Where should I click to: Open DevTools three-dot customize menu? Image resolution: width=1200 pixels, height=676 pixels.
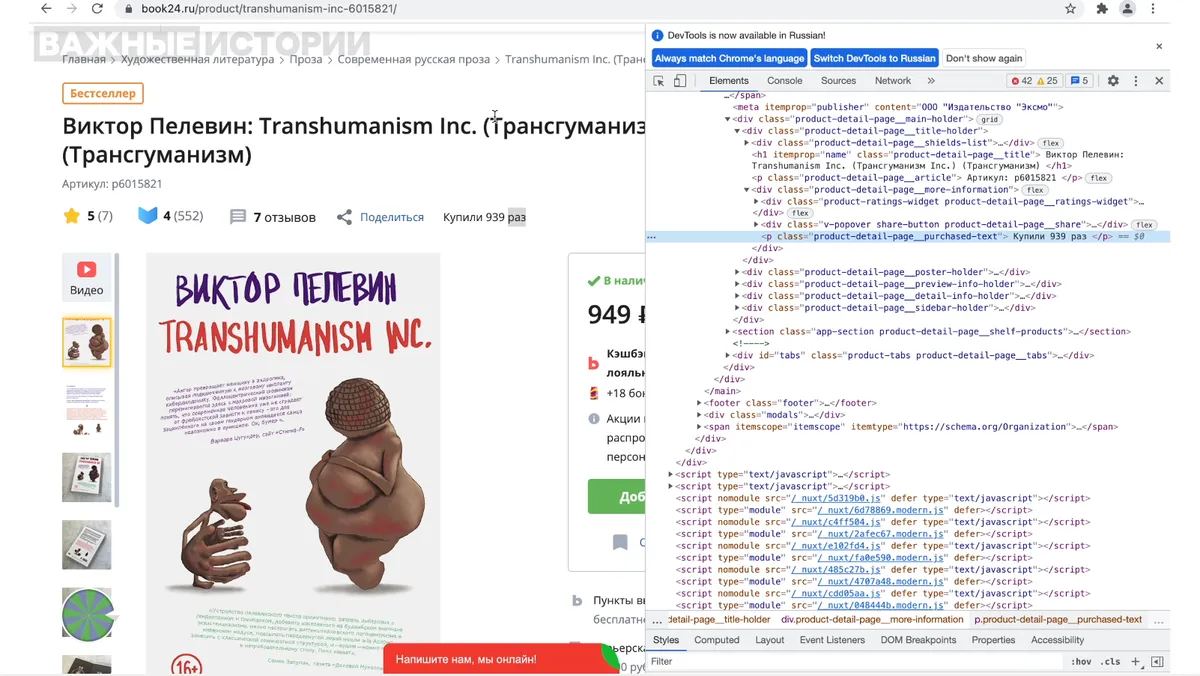pos(1136,81)
